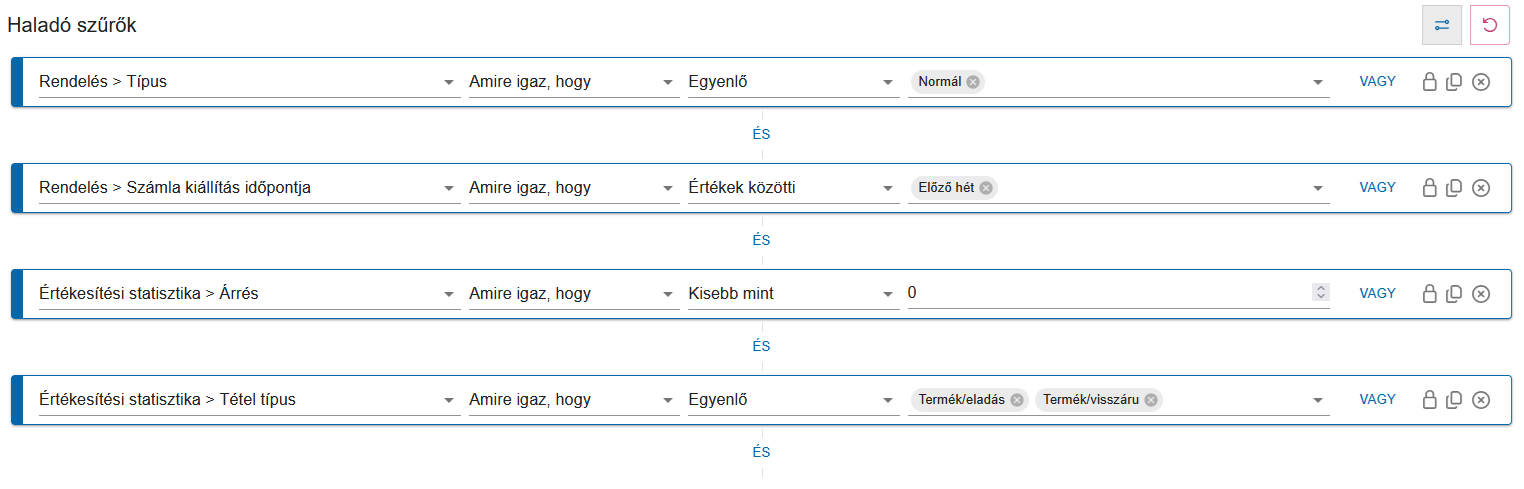Lock the Számla kiállítás időpontja filter row

1430,188
